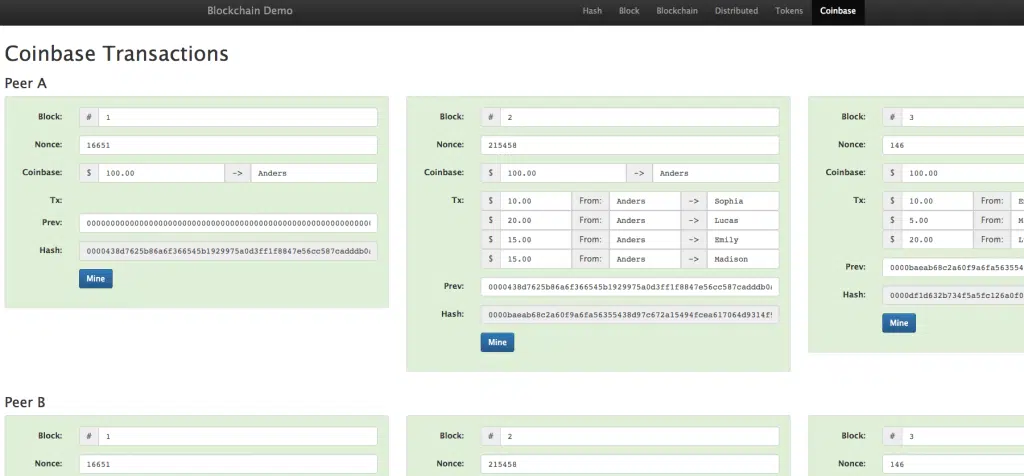The image size is (1024, 476).
Task: Edit Peer A block 3 first transaction amount 10.00
Action: click(x=937, y=201)
